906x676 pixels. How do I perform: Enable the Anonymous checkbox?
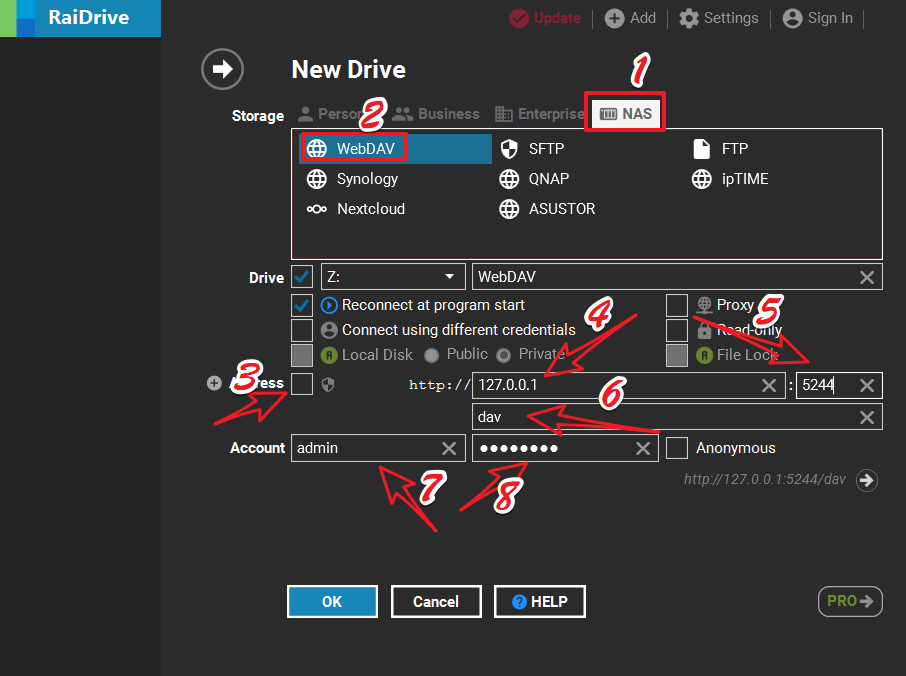(677, 448)
